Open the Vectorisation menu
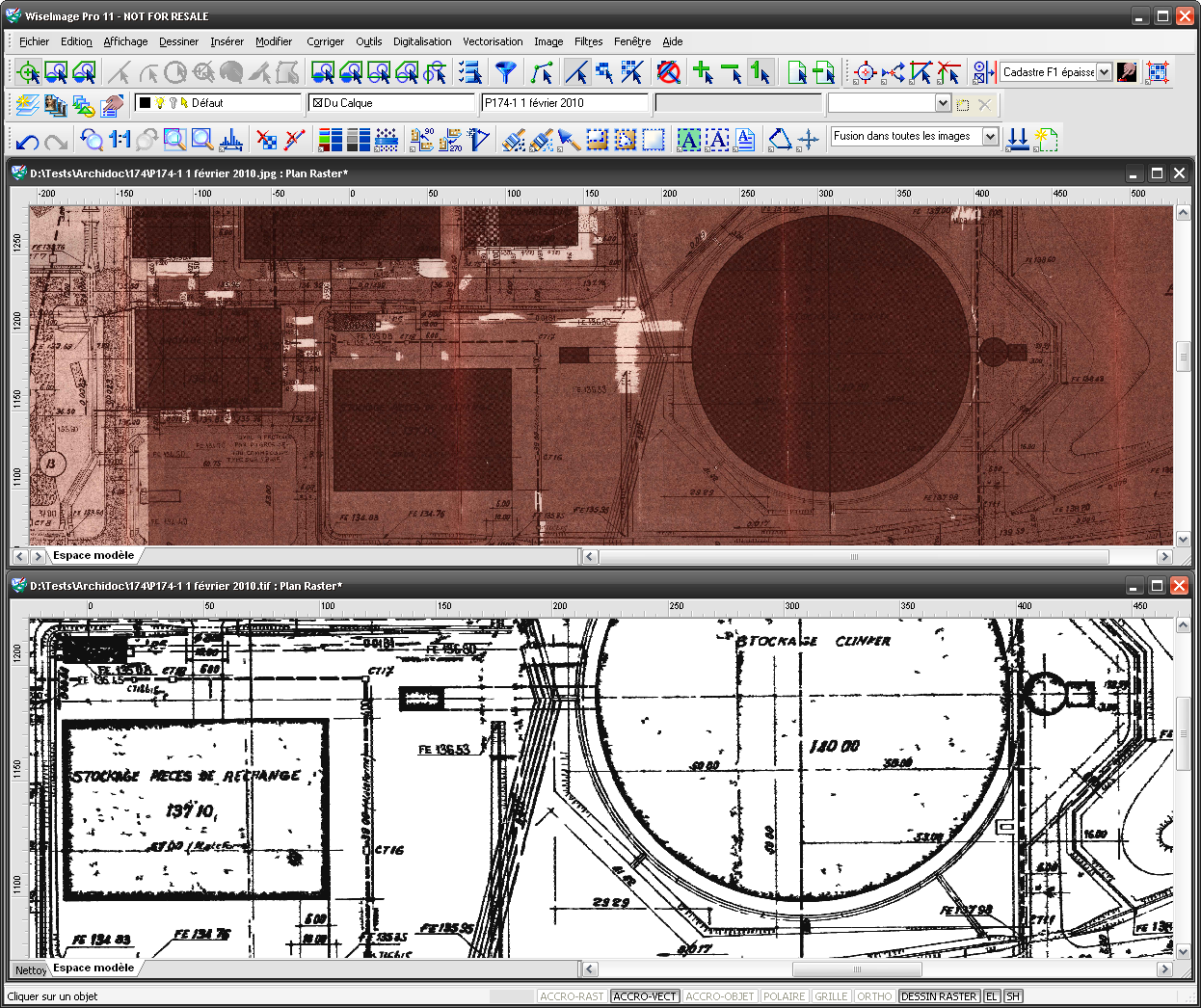This screenshot has height=1008, width=1201. coord(493,41)
